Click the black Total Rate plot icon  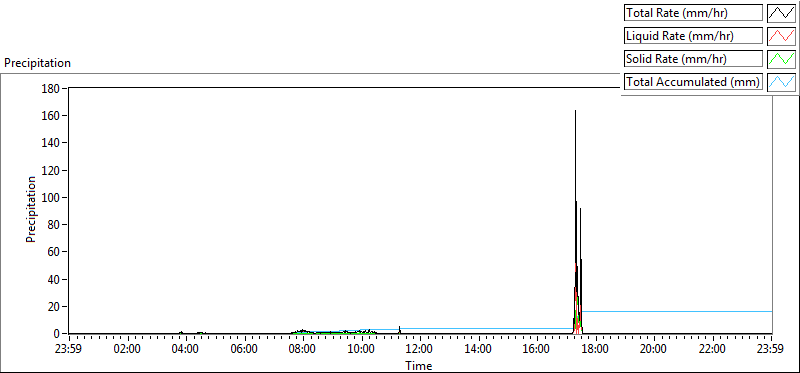coord(781,13)
